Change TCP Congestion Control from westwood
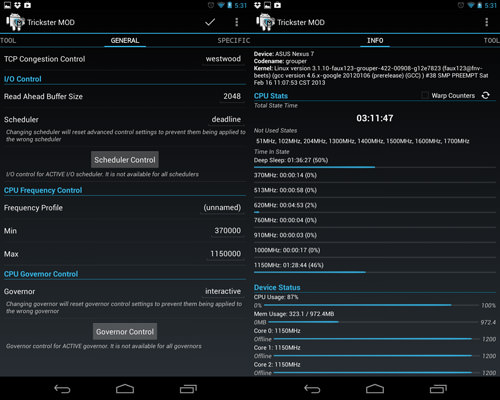 pos(223,59)
